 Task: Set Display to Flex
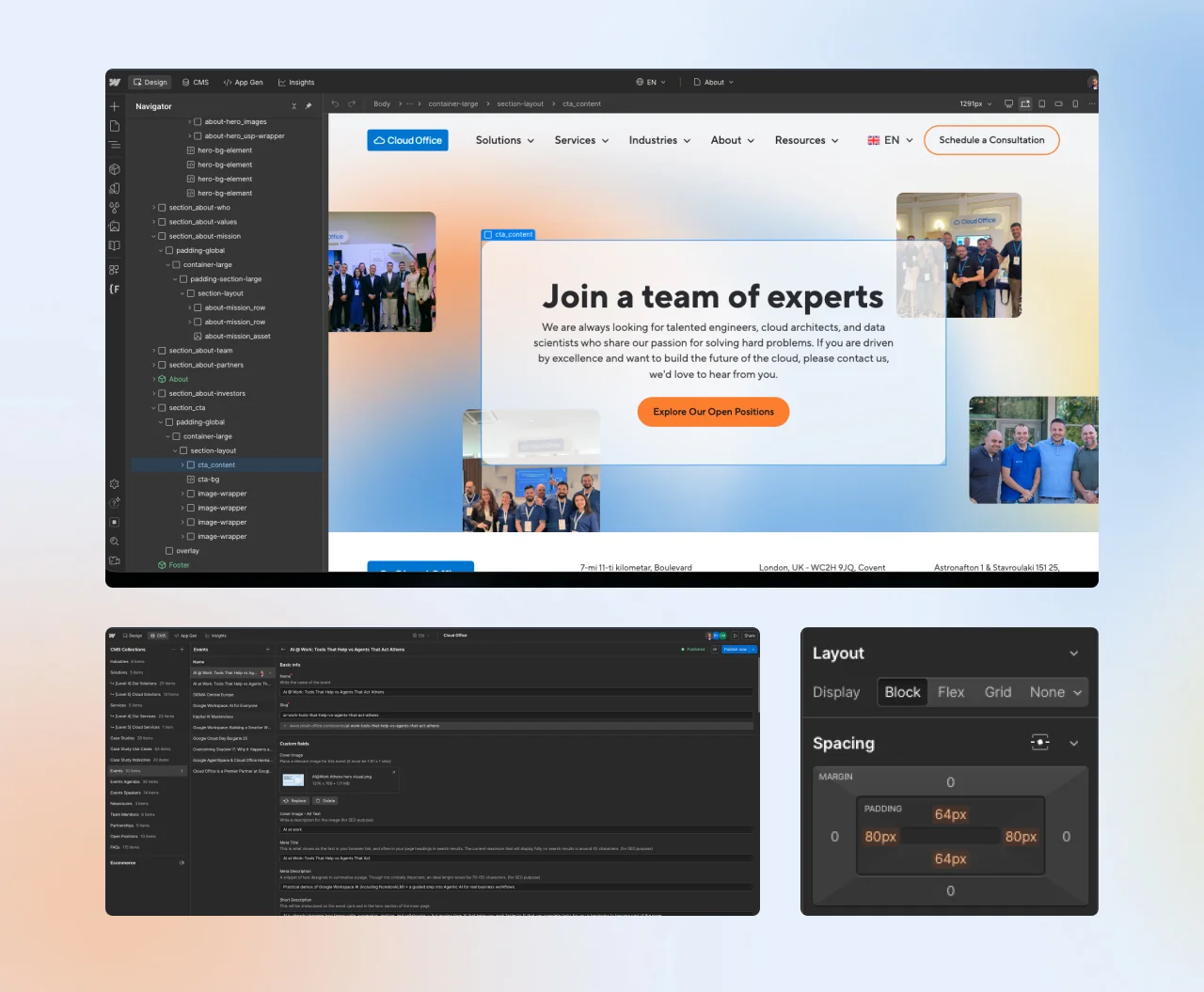tap(951, 692)
